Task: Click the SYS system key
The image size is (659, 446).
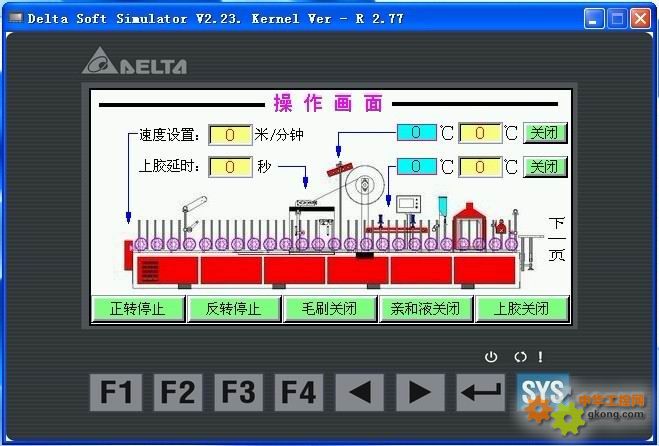Action: (x=543, y=392)
